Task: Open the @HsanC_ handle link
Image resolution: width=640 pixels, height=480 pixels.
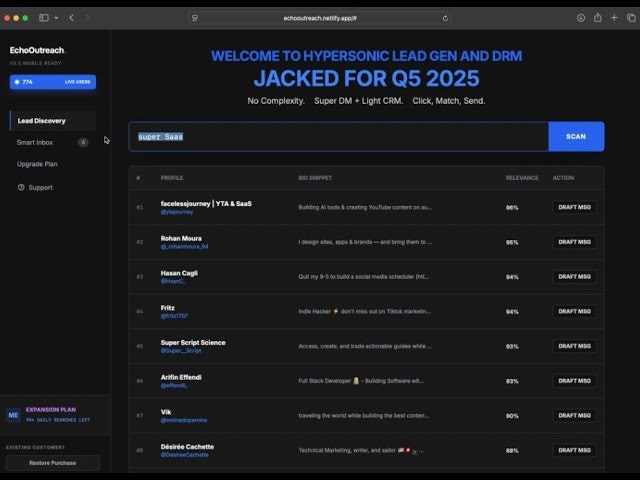Action: pos(173,281)
